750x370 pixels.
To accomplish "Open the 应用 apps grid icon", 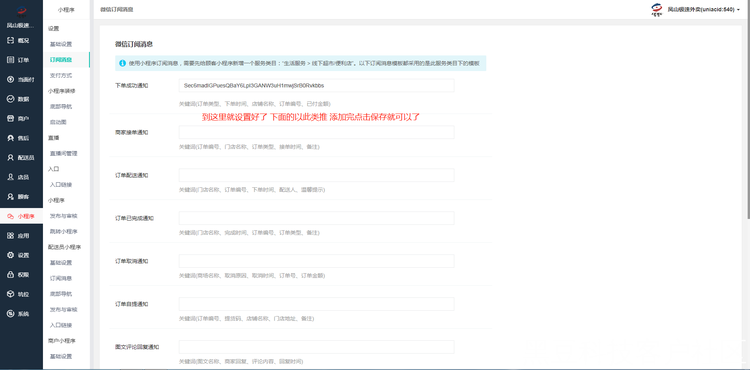I will point(11,236).
